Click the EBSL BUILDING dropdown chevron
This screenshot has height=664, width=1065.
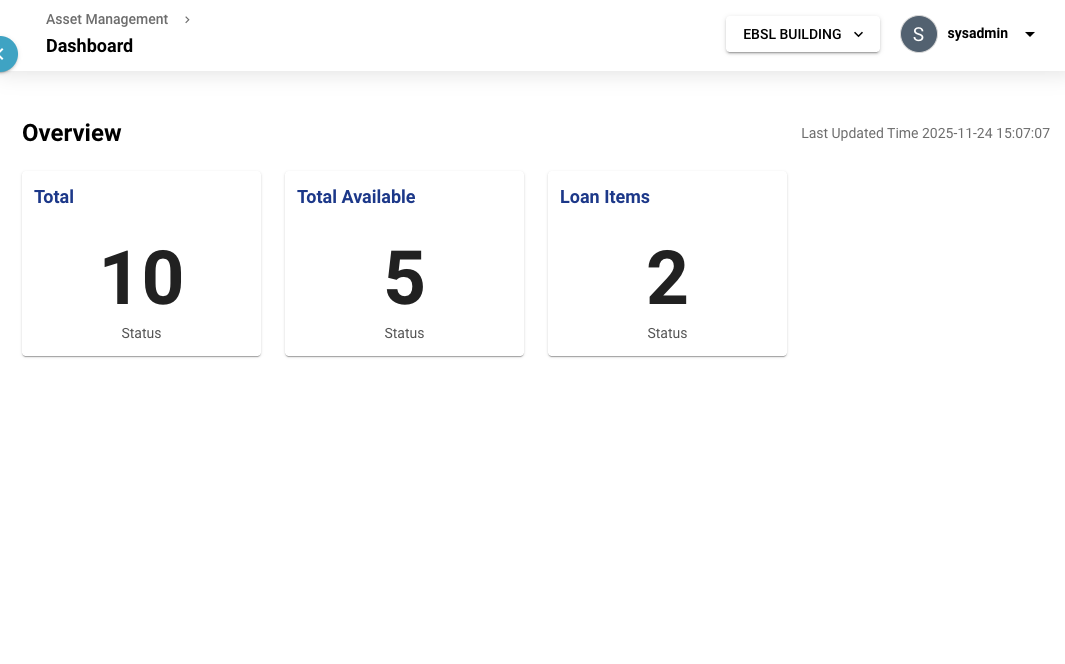click(x=858, y=34)
